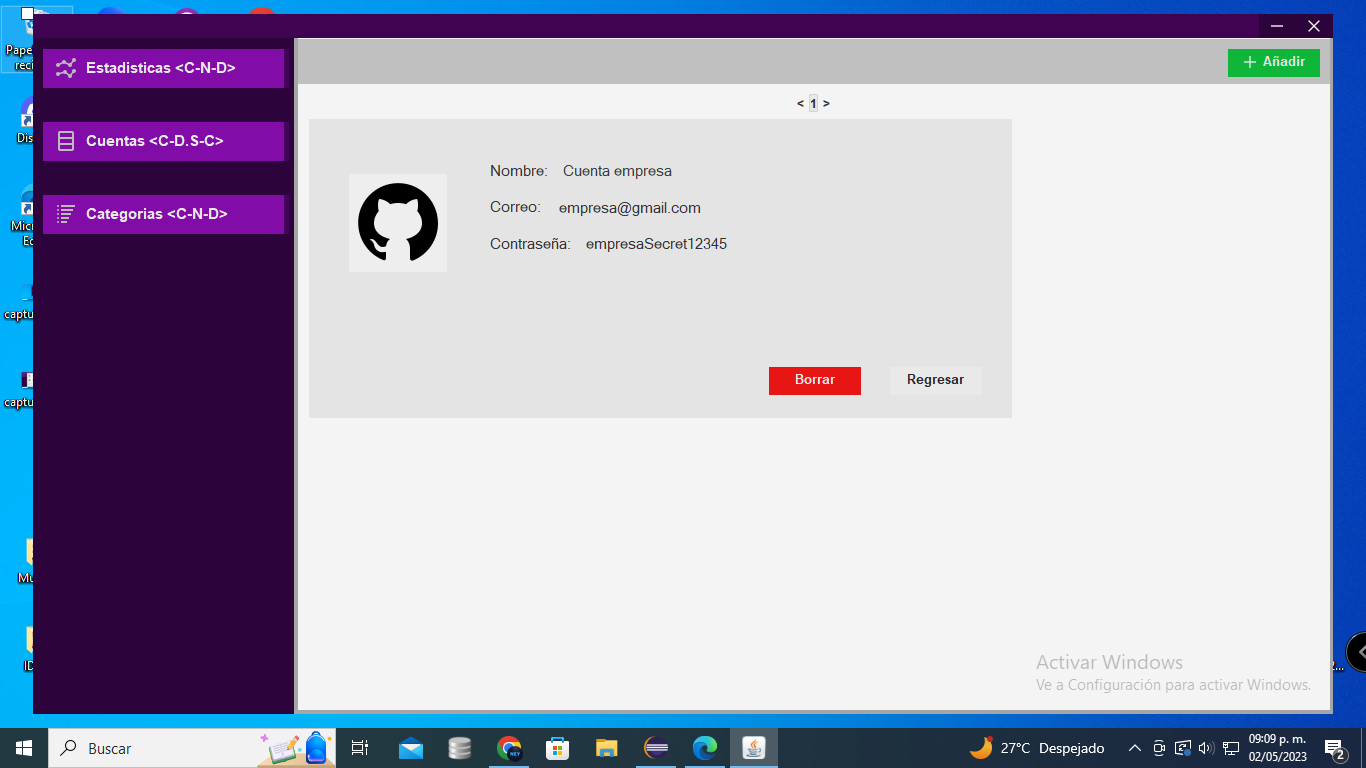Click the email empresa@gmail.com
The width and height of the screenshot is (1366, 768).
pyautogui.click(x=630, y=208)
